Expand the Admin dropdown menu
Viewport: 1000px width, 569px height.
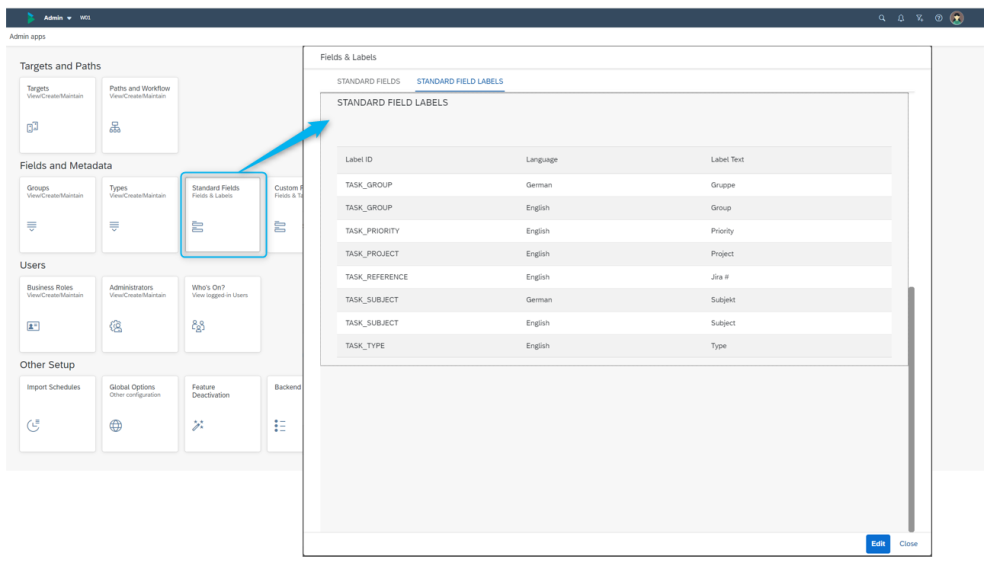[x=57, y=18]
